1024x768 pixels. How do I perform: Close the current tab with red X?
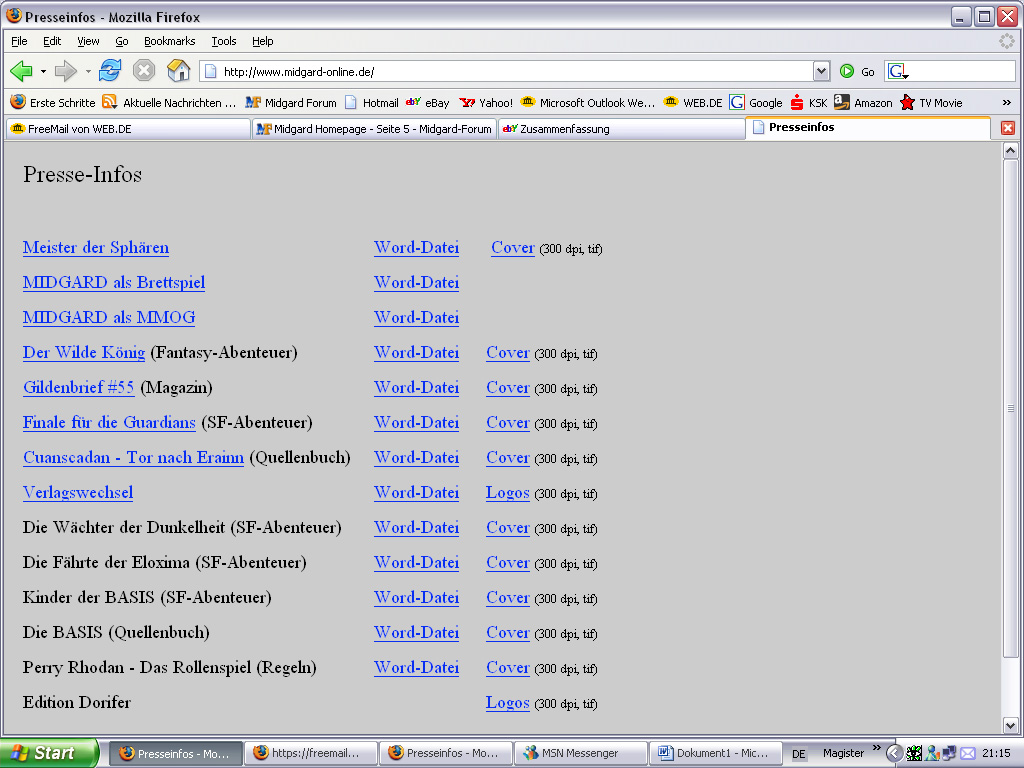(x=1008, y=128)
